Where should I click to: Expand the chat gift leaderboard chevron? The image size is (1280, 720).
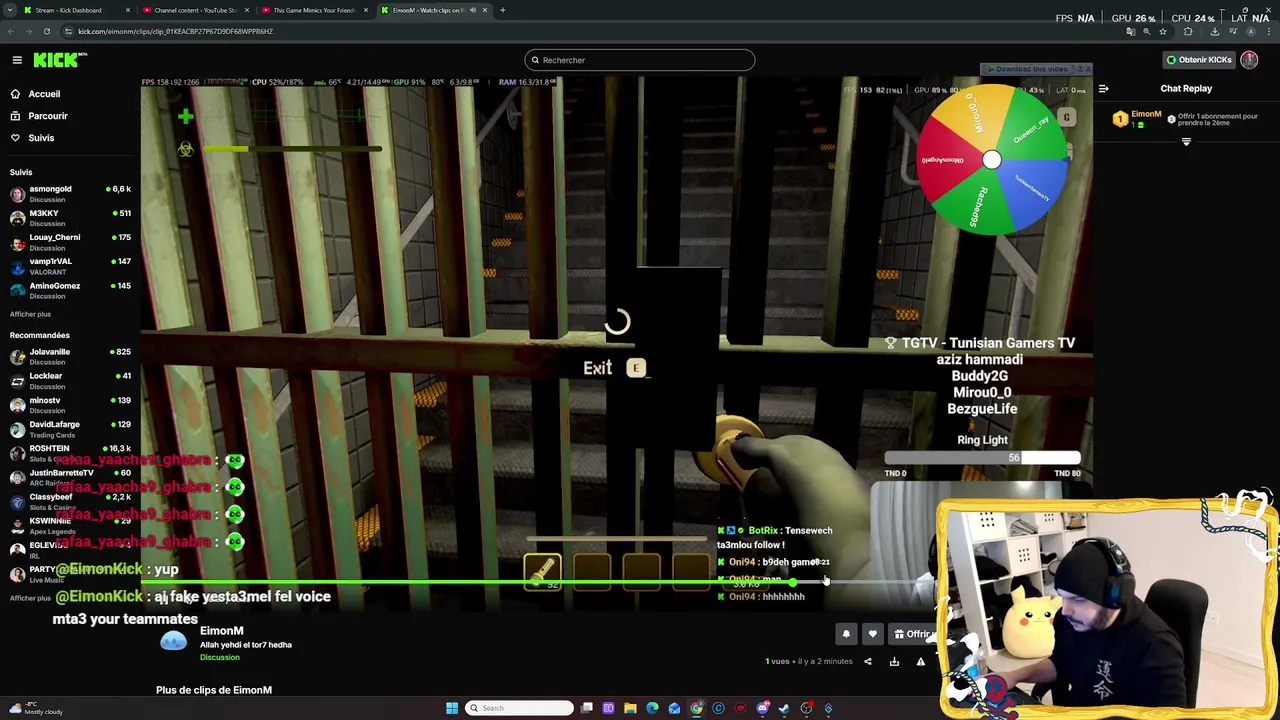point(1186,142)
